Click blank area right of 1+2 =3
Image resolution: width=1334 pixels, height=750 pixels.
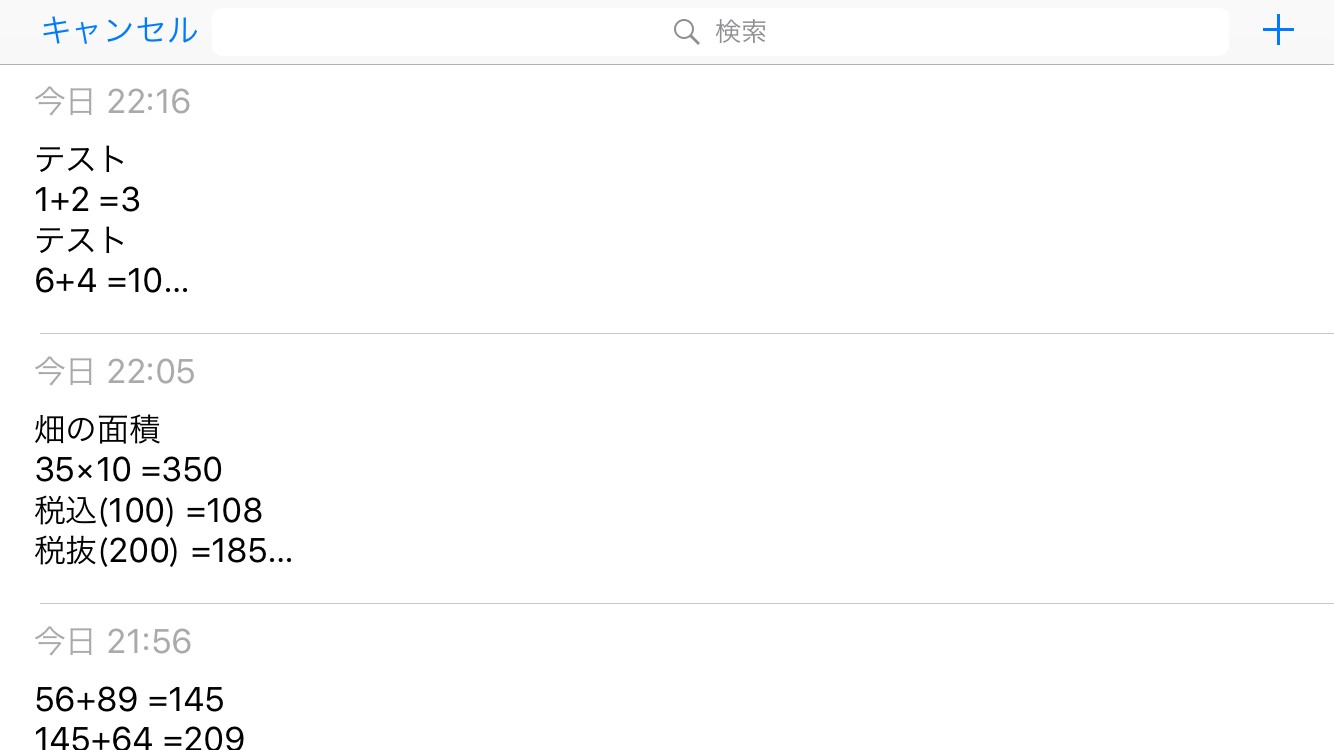coord(800,200)
